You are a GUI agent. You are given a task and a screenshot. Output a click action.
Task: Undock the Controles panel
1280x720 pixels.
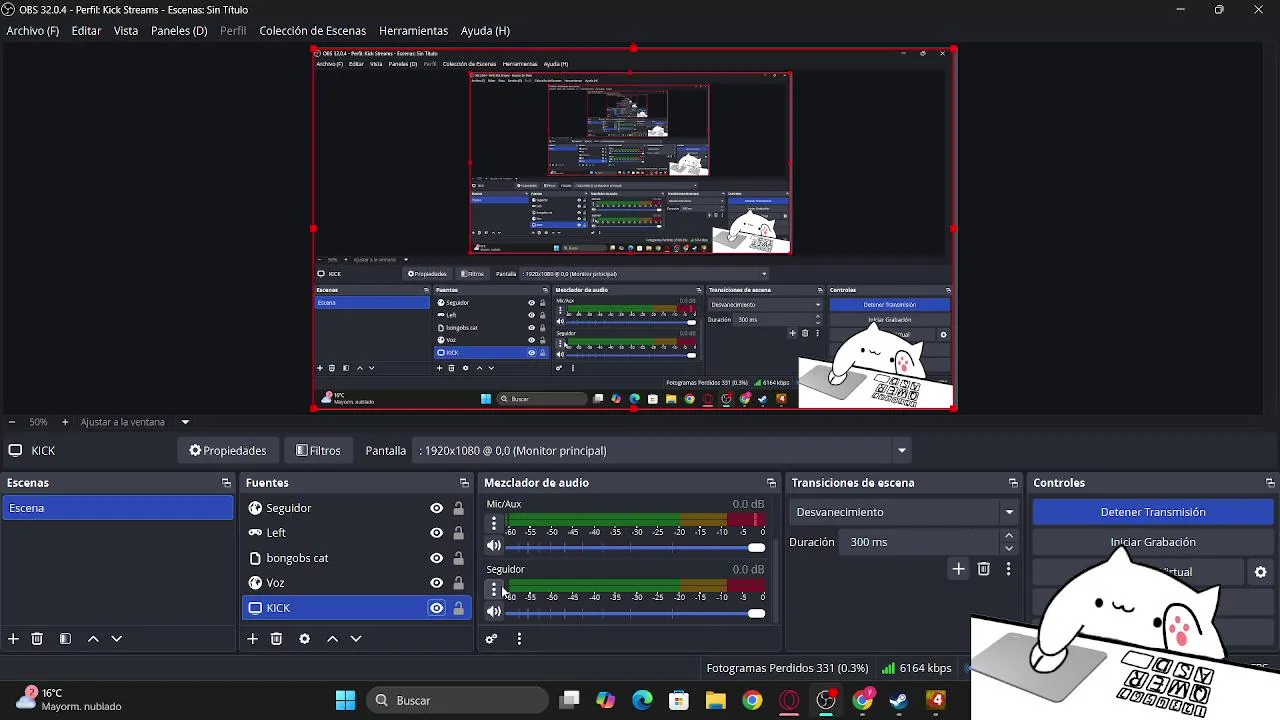1270,483
